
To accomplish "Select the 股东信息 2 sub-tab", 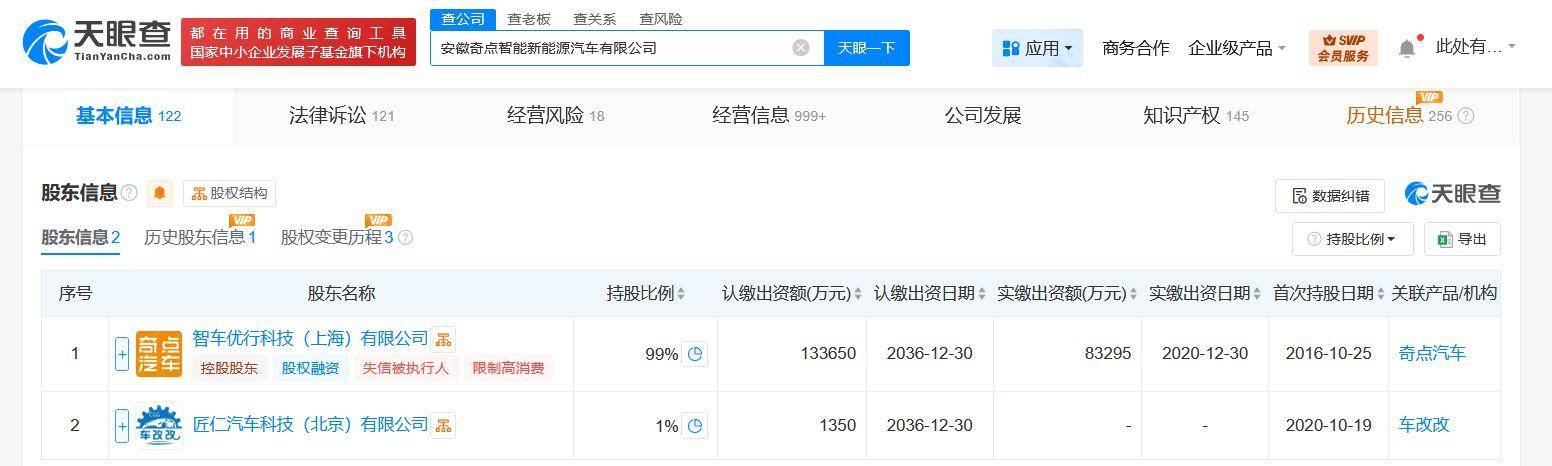I will point(81,238).
